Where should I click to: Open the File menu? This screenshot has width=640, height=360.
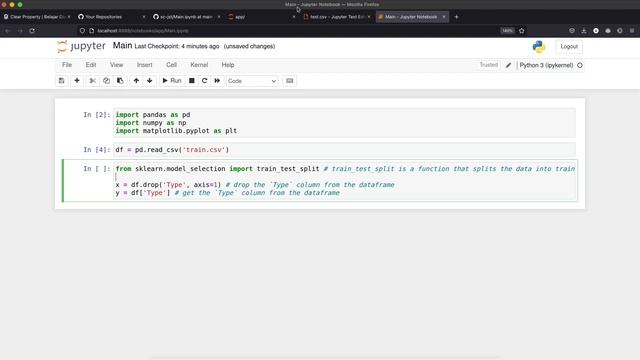click(67, 65)
